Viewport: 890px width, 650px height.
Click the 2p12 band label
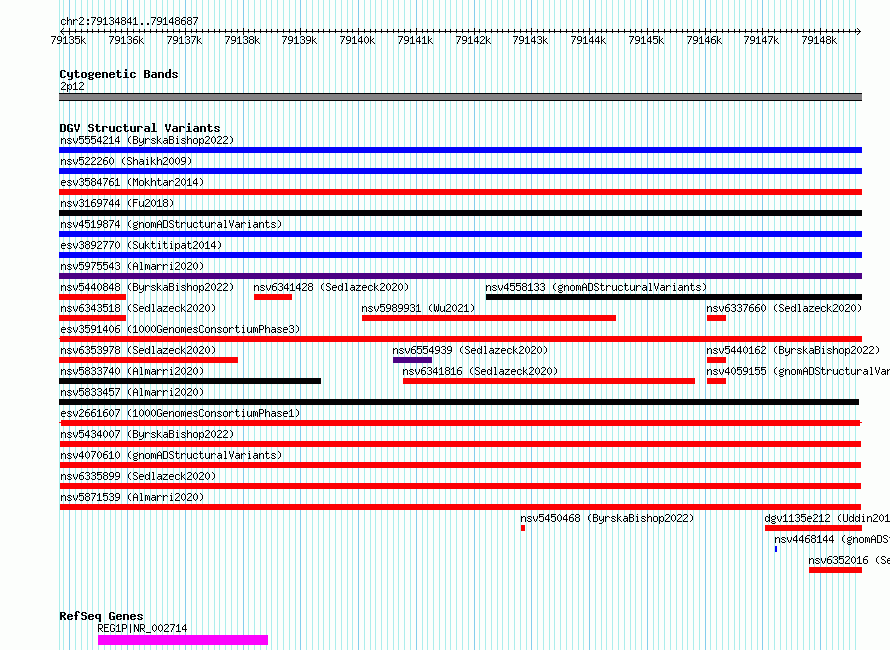[72, 86]
